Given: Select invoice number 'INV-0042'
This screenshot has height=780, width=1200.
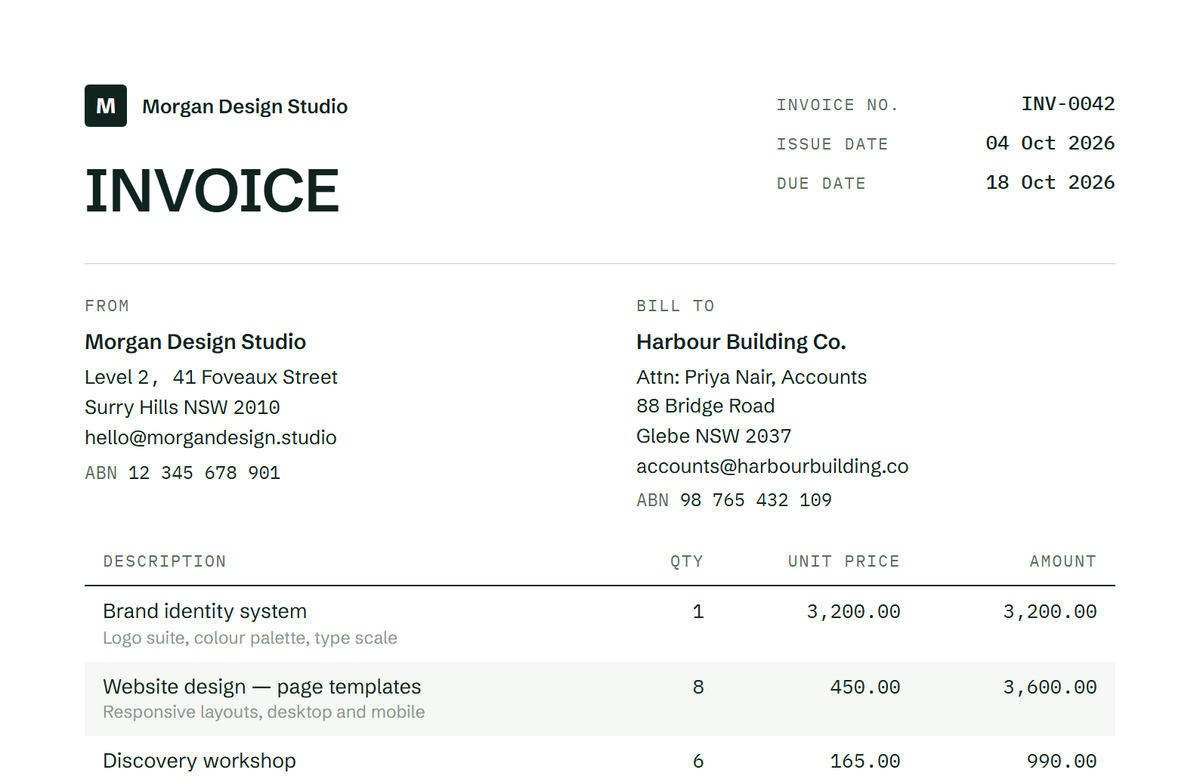Looking at the screenshot, I should click(x=1068, y=104).
